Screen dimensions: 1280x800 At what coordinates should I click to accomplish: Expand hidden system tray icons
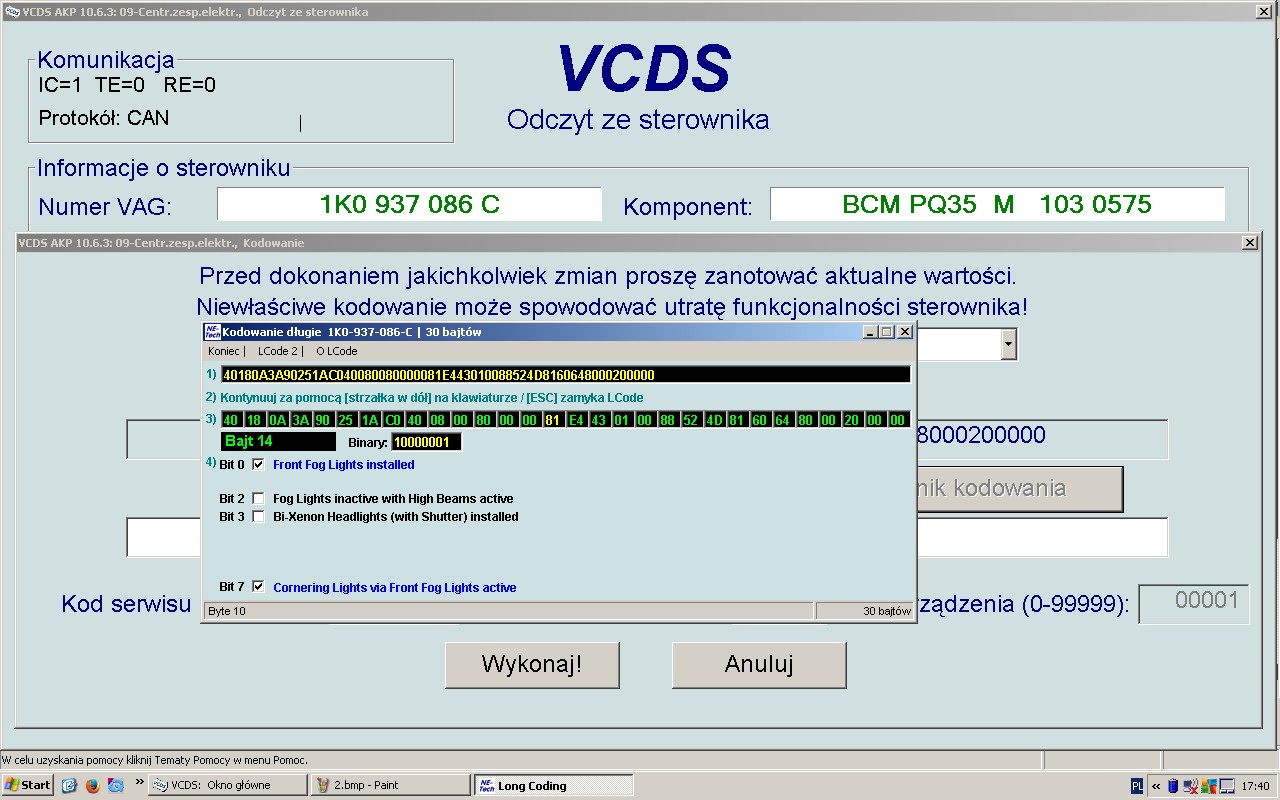click(1157, 786)
